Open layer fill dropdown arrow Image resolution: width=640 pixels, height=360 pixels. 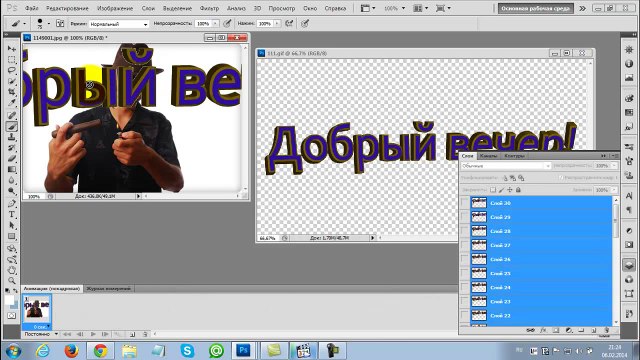coord(613,190)
